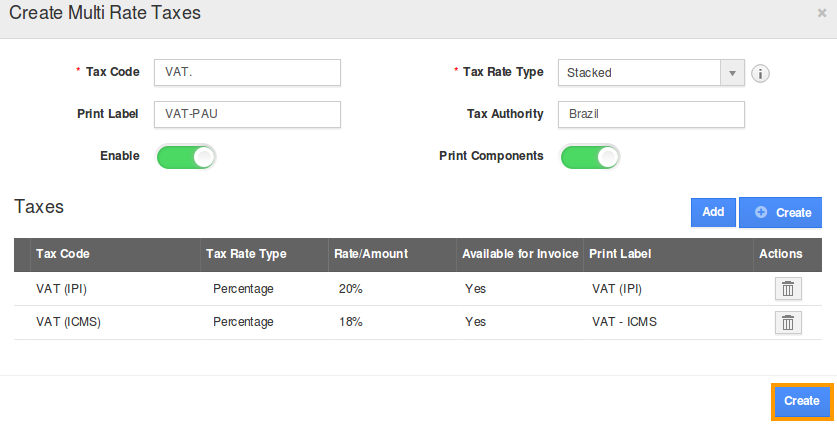Click the VAT (IPI) print label cell

[x=617, y=289]
